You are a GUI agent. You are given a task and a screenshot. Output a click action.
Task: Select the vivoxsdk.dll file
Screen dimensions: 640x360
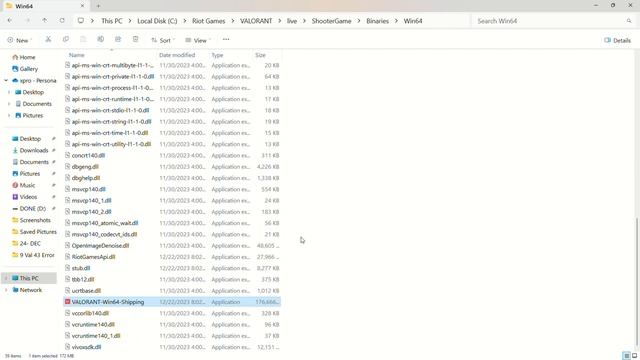pos(172,347)
